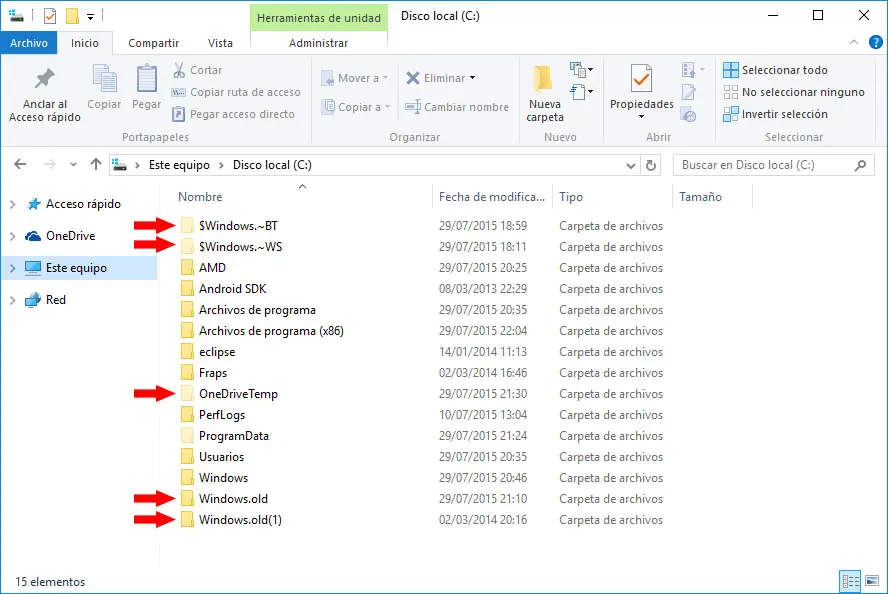
Task: Click Seleccionar todo
Action: pos(775,70)
